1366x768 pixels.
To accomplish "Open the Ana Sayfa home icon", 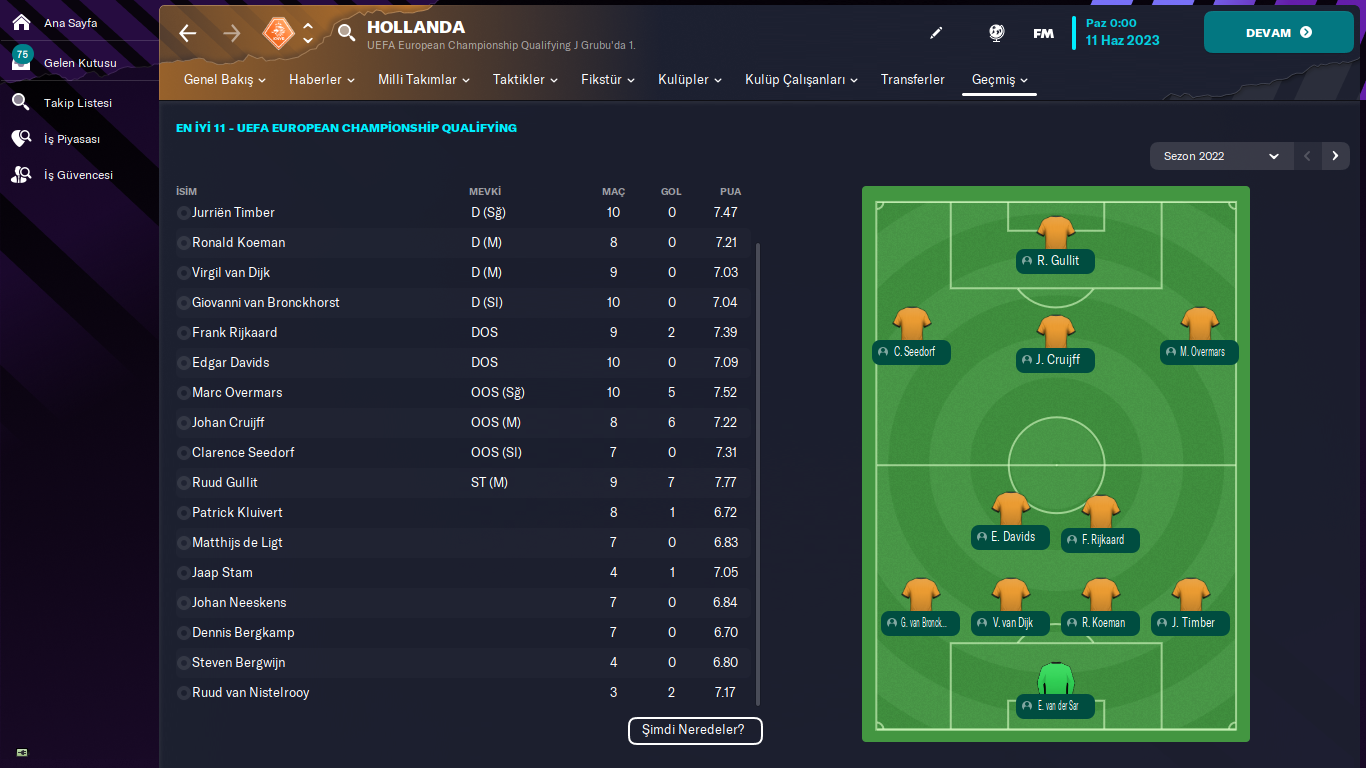I will tap(21, 22).
